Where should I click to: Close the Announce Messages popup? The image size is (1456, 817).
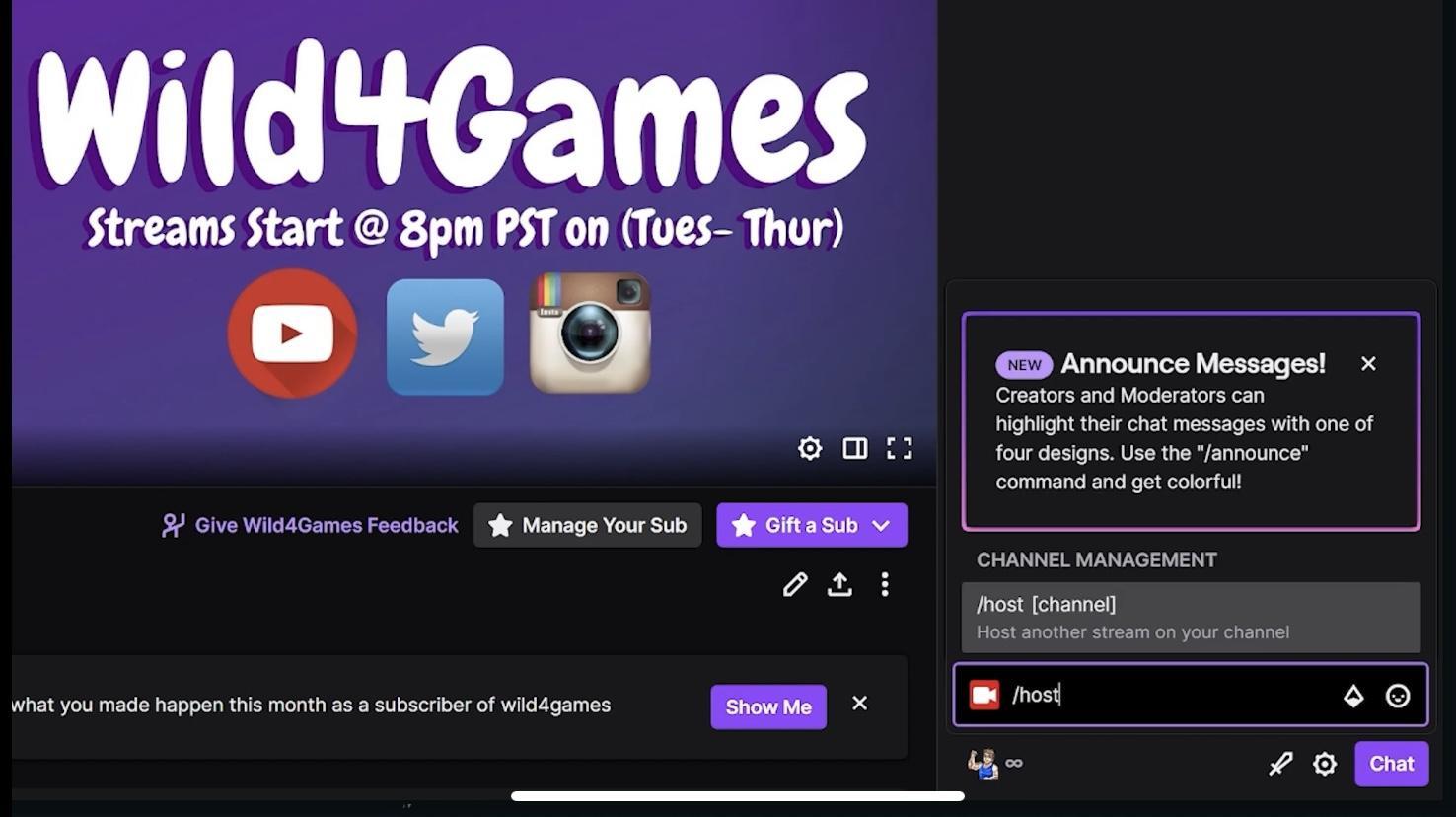[x=1368, y=364]
